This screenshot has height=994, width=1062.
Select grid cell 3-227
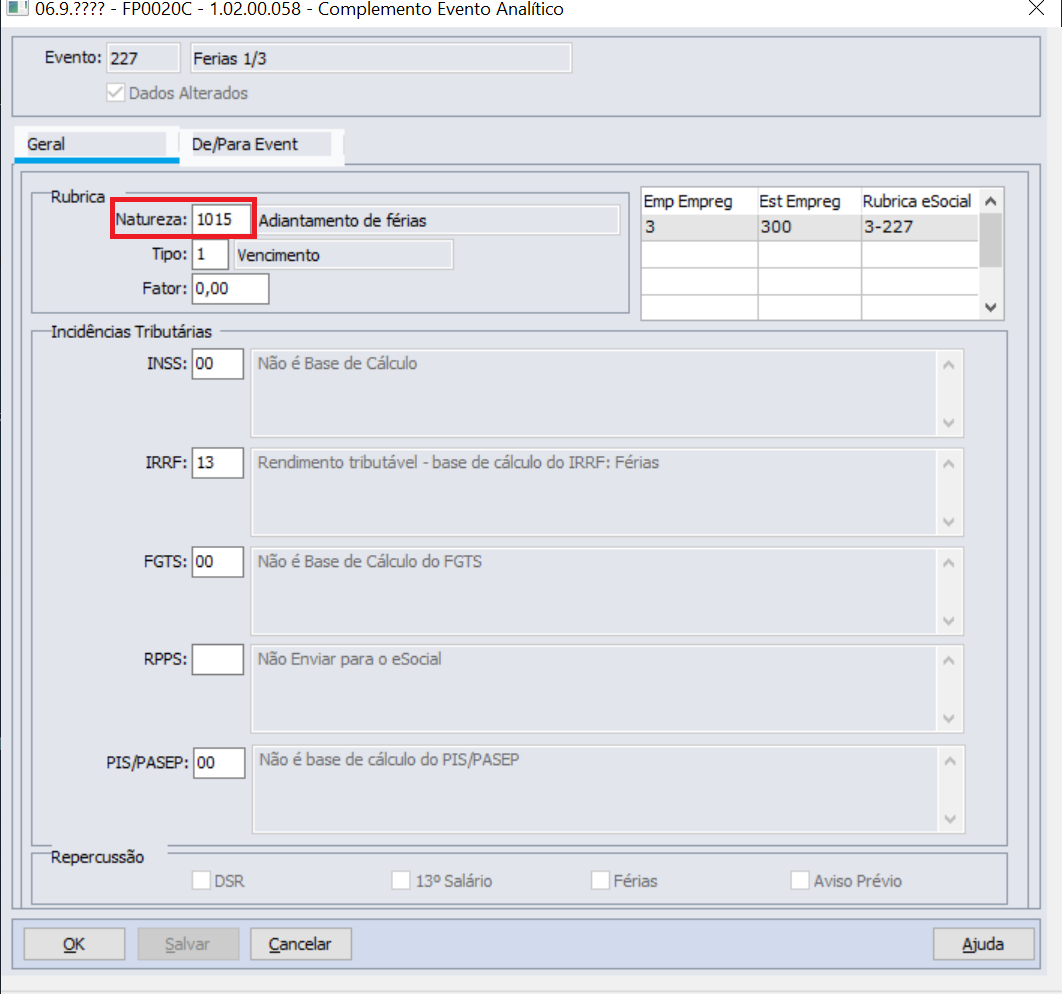920,227
